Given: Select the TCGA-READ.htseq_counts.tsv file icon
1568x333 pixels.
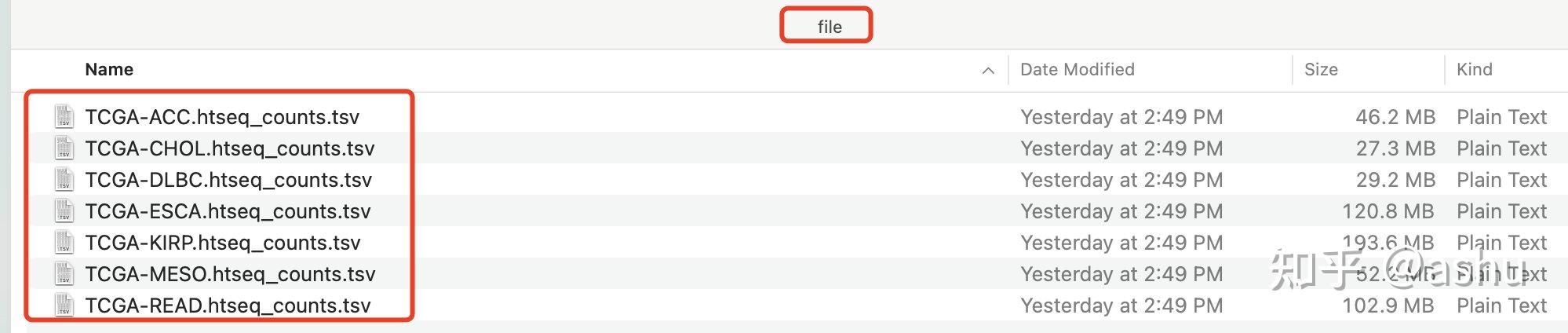Looking at the screenshot, I should [64, 305].
